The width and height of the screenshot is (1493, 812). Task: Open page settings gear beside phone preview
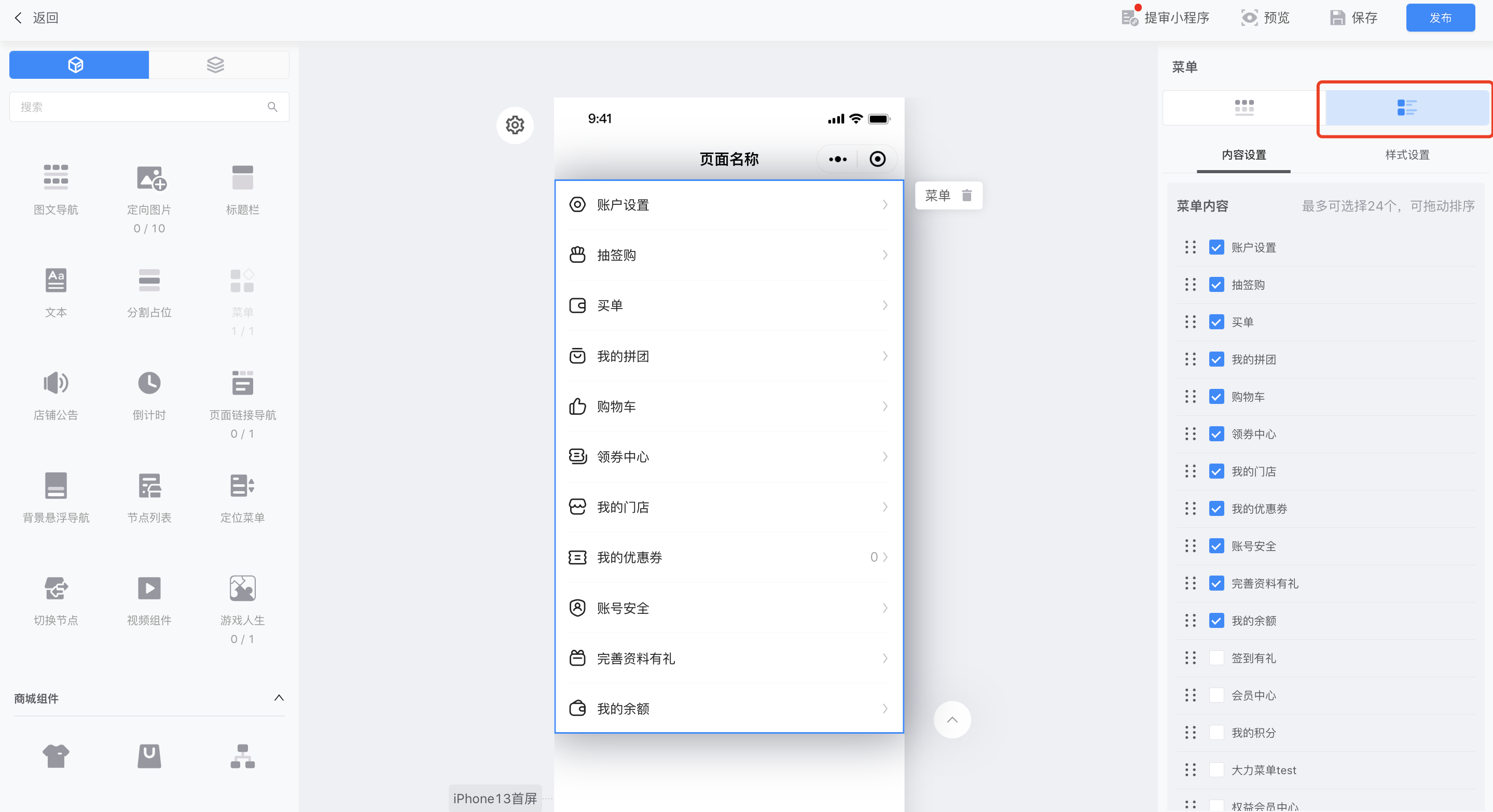click(x=515, y=125)
